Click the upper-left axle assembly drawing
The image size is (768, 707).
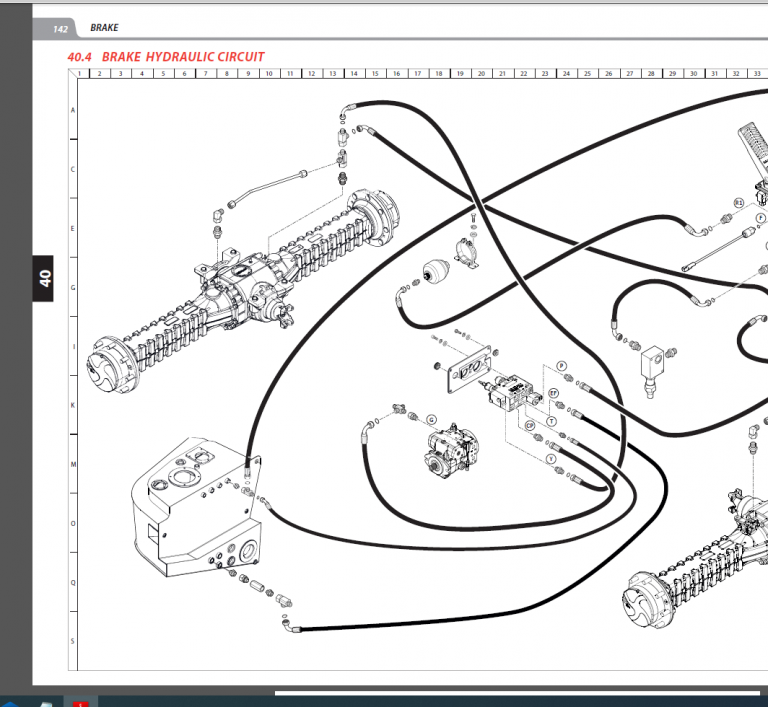243,292
